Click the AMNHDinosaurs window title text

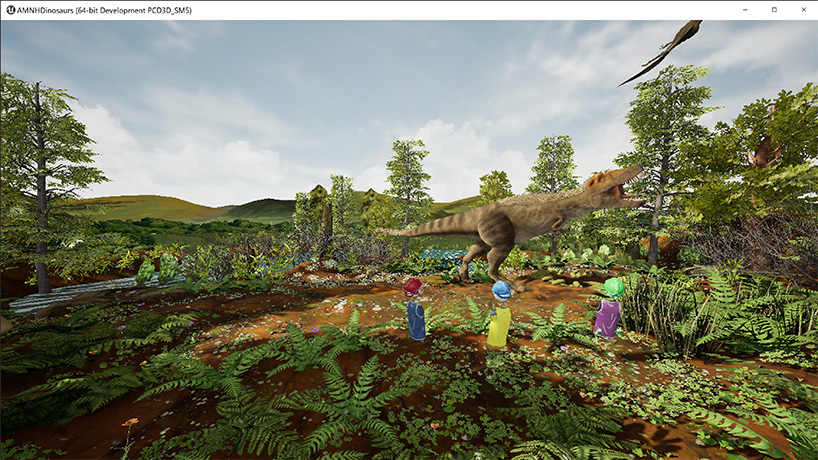[x=104, y=10]
